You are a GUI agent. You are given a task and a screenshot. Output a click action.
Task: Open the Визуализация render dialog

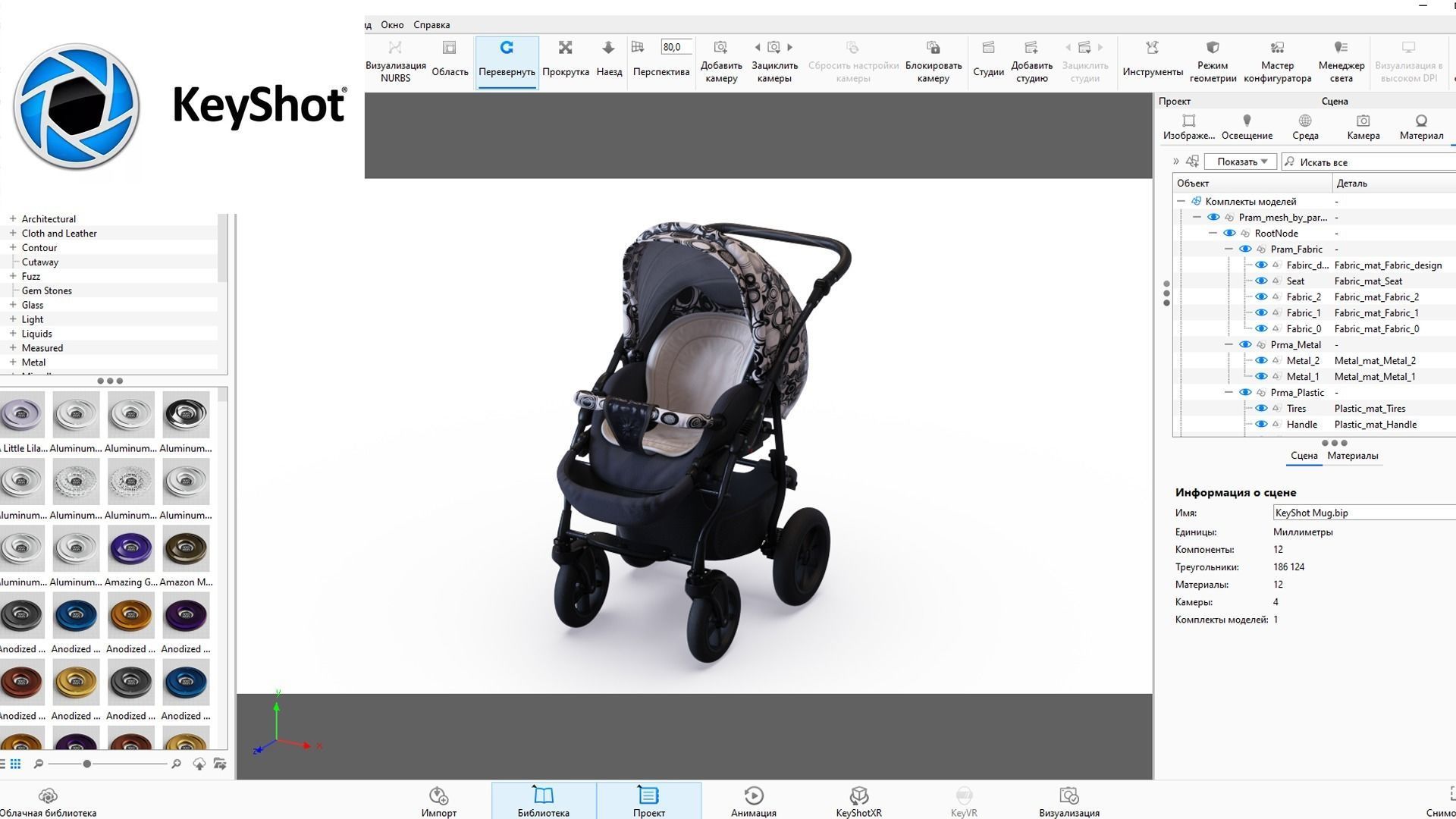tap(1069, 802)
